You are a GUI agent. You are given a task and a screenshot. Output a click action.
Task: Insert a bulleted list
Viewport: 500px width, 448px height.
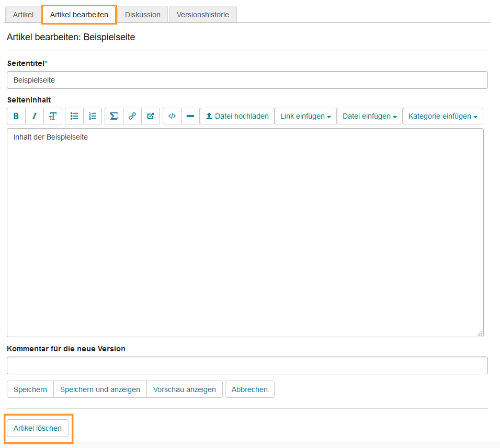point(74,116)
